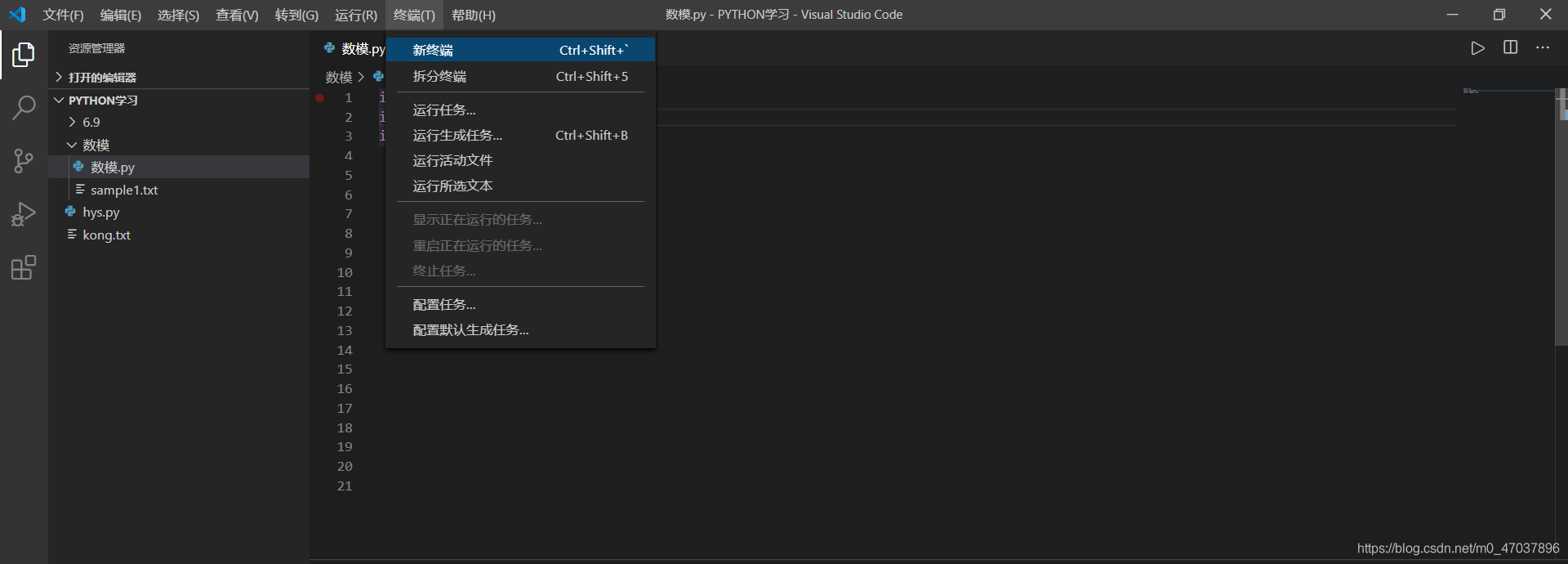The image size is (1568, 564).
Task: Open the Source Control view icon
Action: point(24,161)
